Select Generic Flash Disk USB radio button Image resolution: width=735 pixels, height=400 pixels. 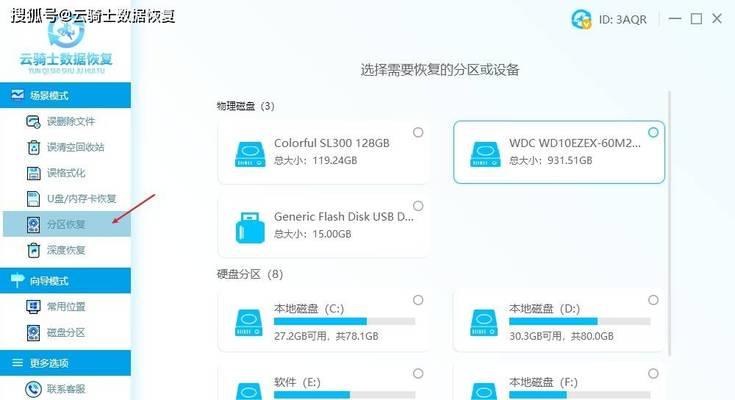pyautogui.click(x=418, y=206)
